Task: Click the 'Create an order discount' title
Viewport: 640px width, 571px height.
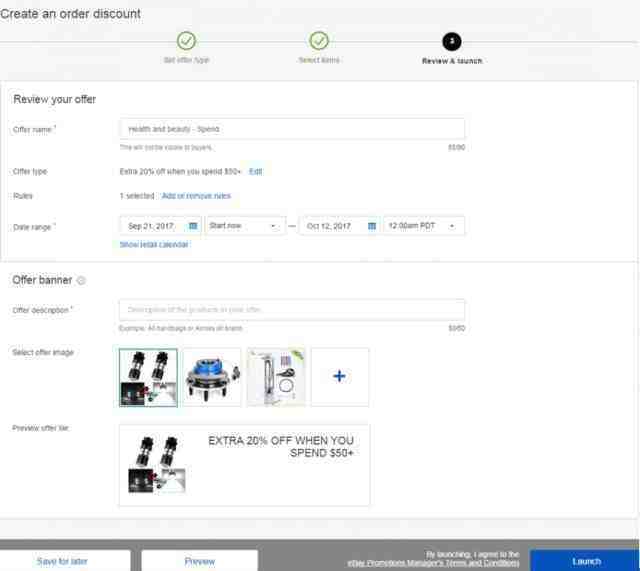Action: [71, 13]
